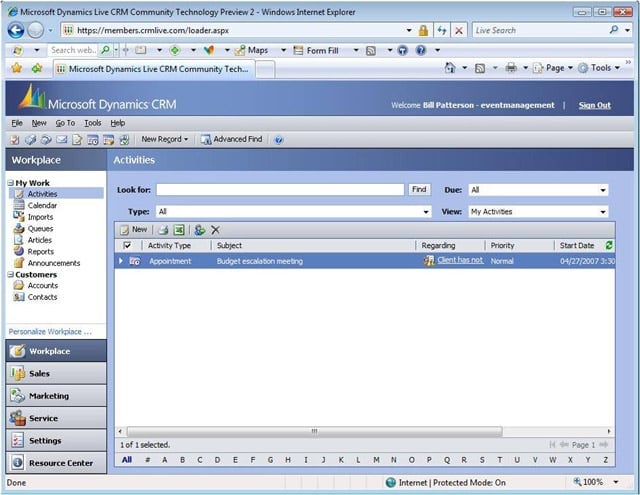Click the Accounts folder icon
This screenshot has width=640, height=495.
click(19, 285)
